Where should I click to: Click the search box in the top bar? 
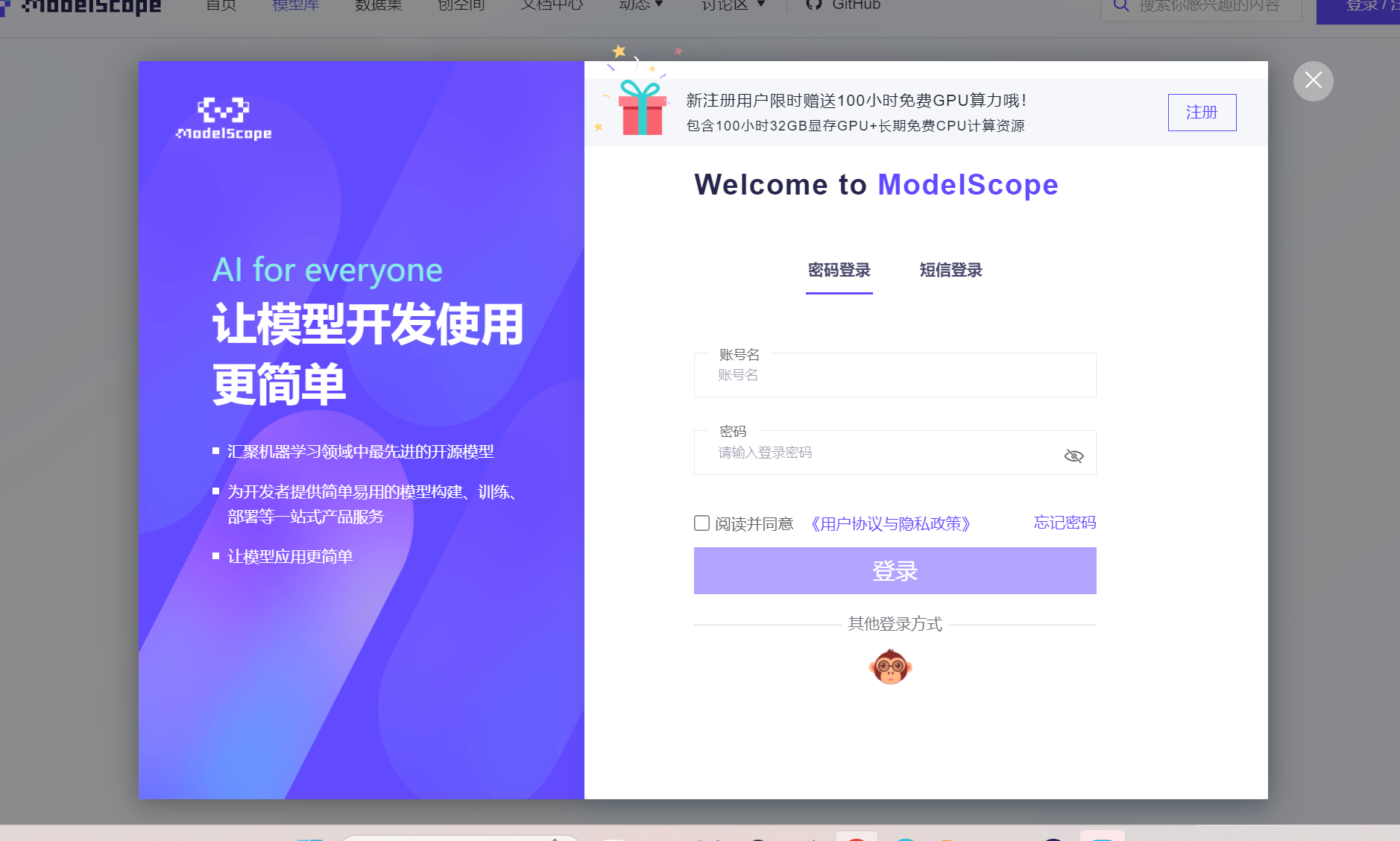point(1200,7)
